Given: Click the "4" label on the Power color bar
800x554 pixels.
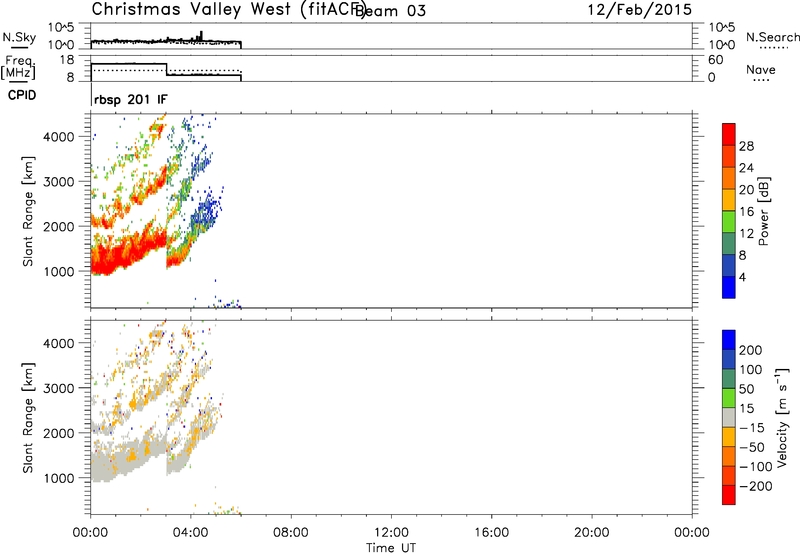Looking at the screenshot, I should click(742, 277).
